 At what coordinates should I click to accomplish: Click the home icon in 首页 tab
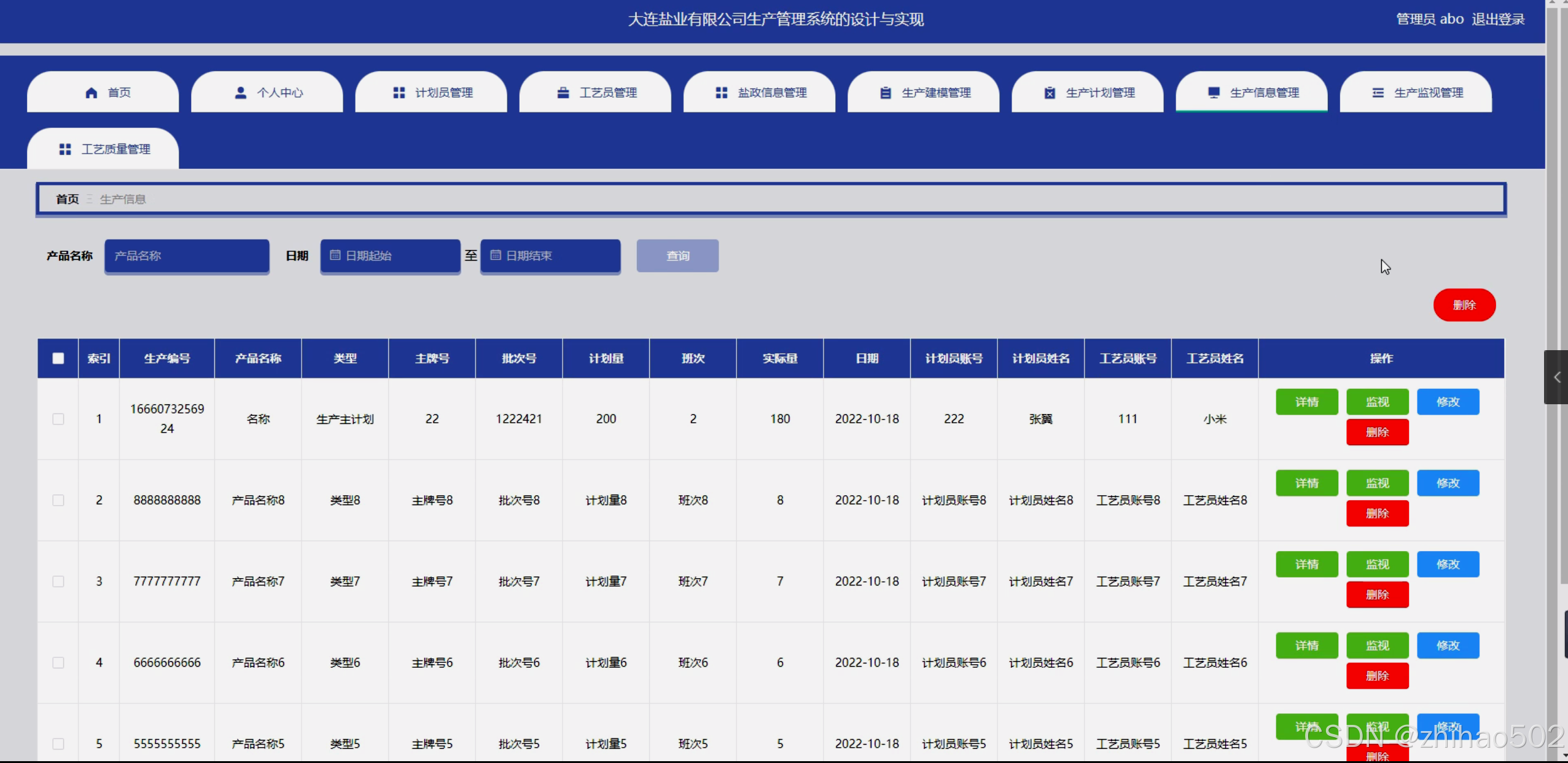pyautogui.click(x=92, y=93)
